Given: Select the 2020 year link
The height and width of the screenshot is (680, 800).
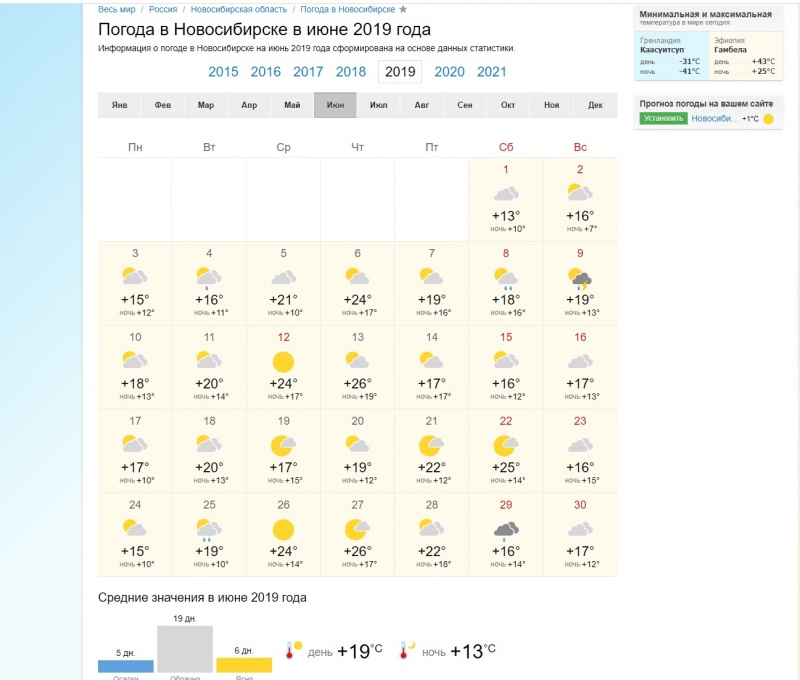Looking at the screenshot, I should [x=449, y=71].
